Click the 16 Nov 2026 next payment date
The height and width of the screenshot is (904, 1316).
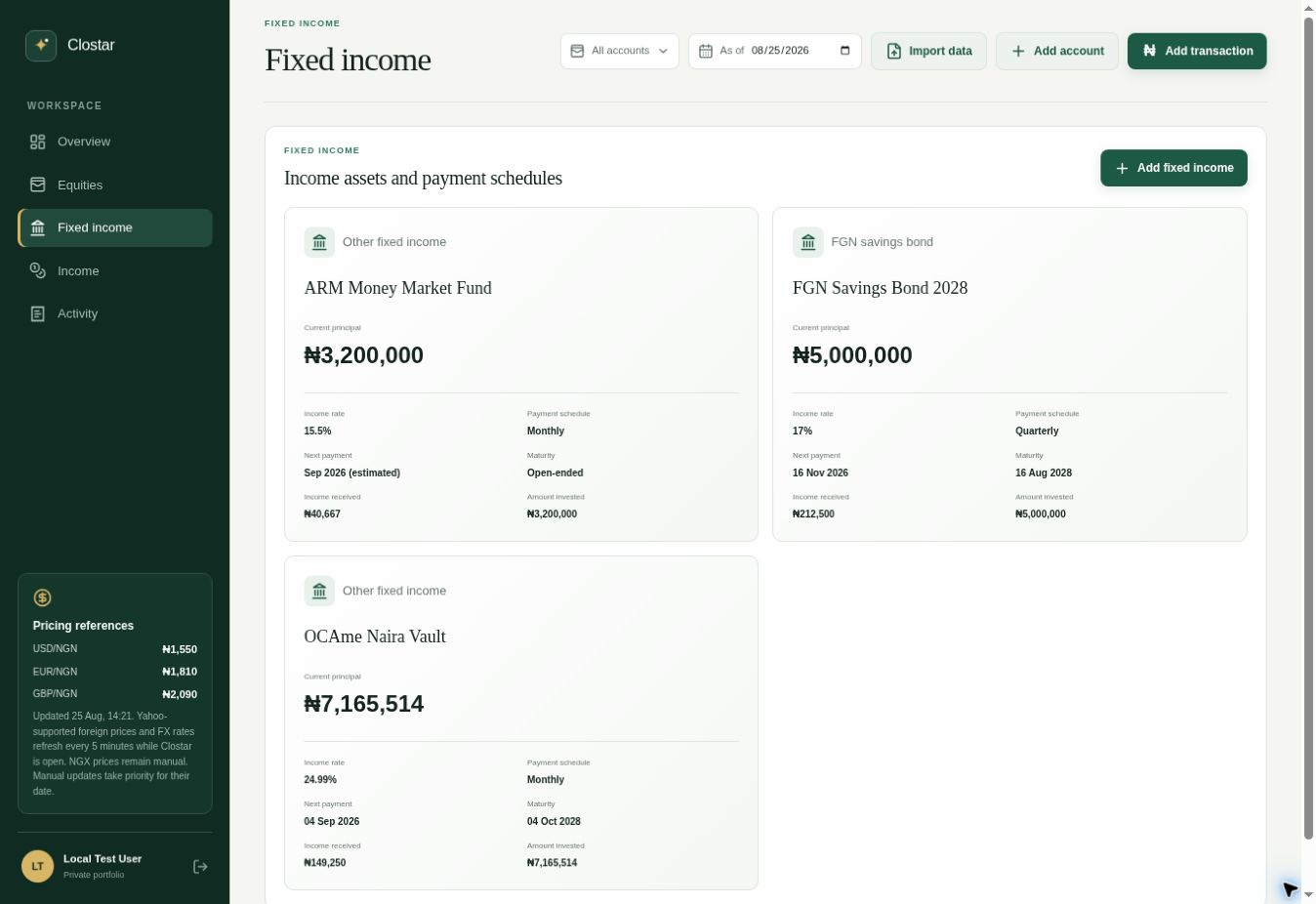click(820, 473)
